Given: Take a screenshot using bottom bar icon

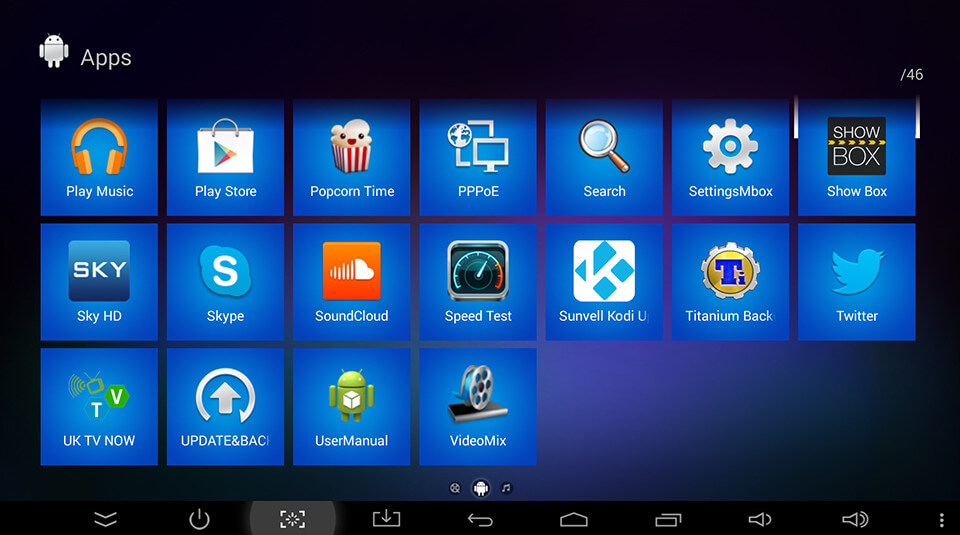Looking at the screenshot, I should click(292, 519).
